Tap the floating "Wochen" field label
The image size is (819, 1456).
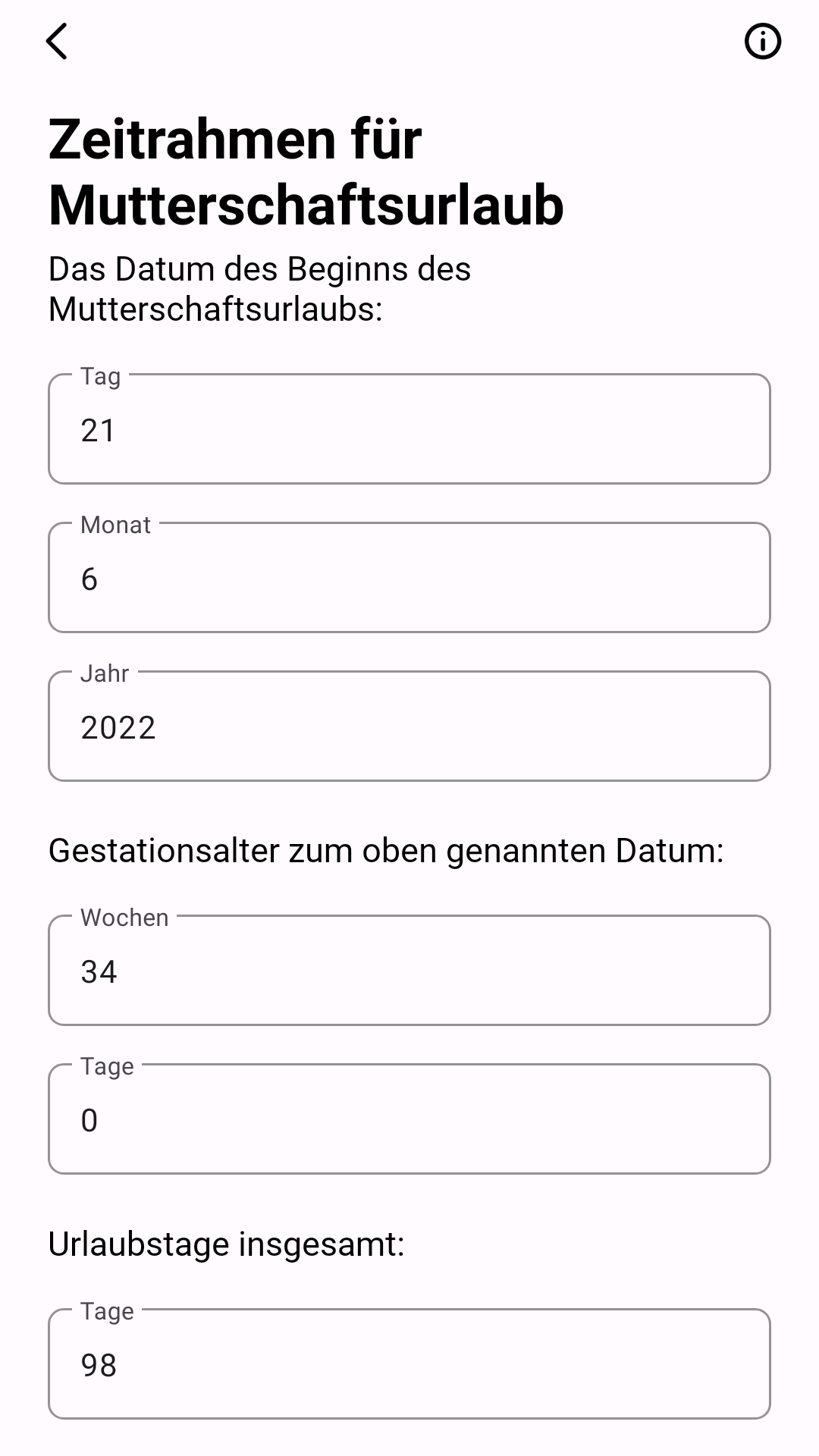pos(124,918)
